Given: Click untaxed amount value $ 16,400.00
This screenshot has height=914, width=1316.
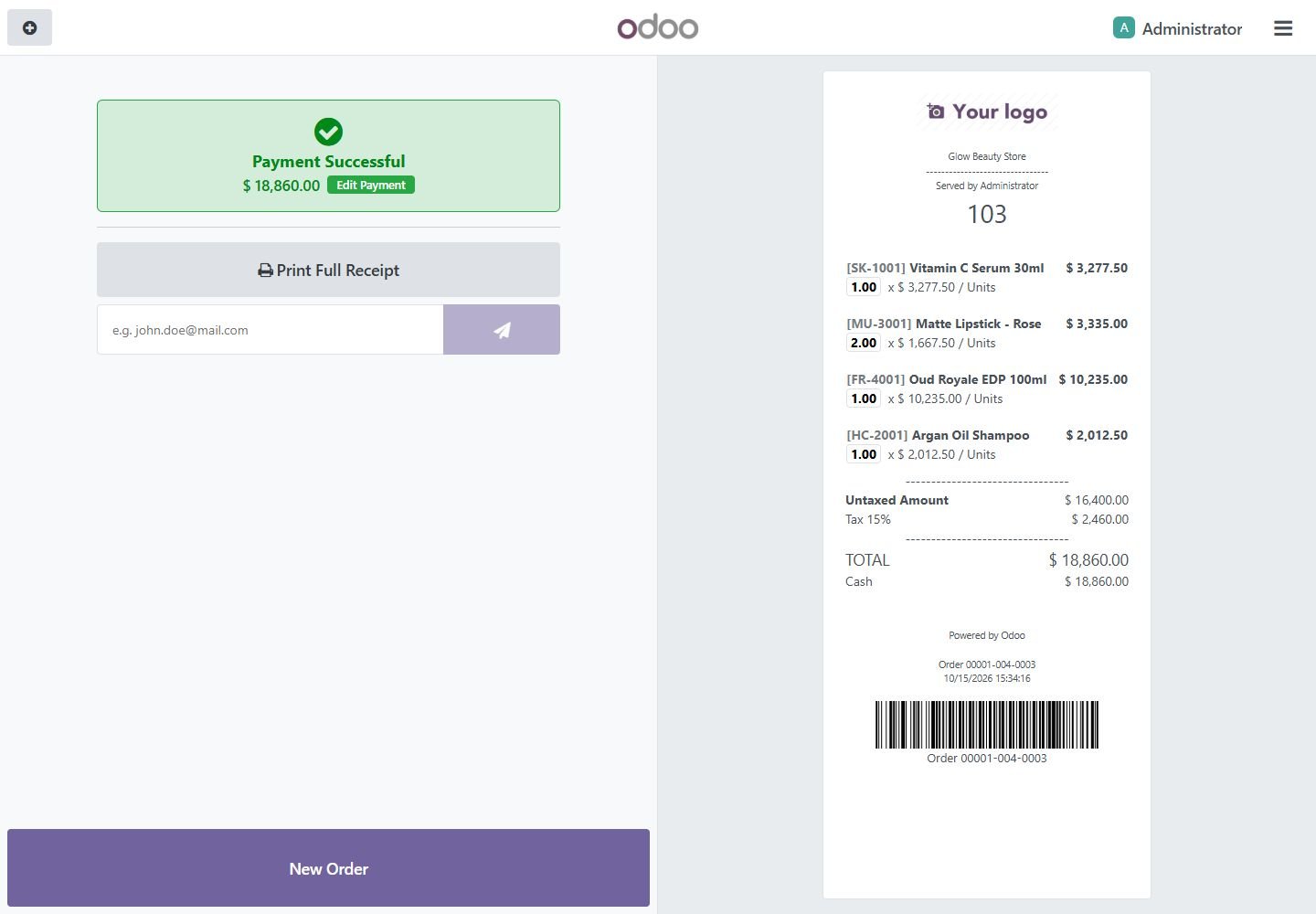Looking at the screenshot, I should 1097,500.
